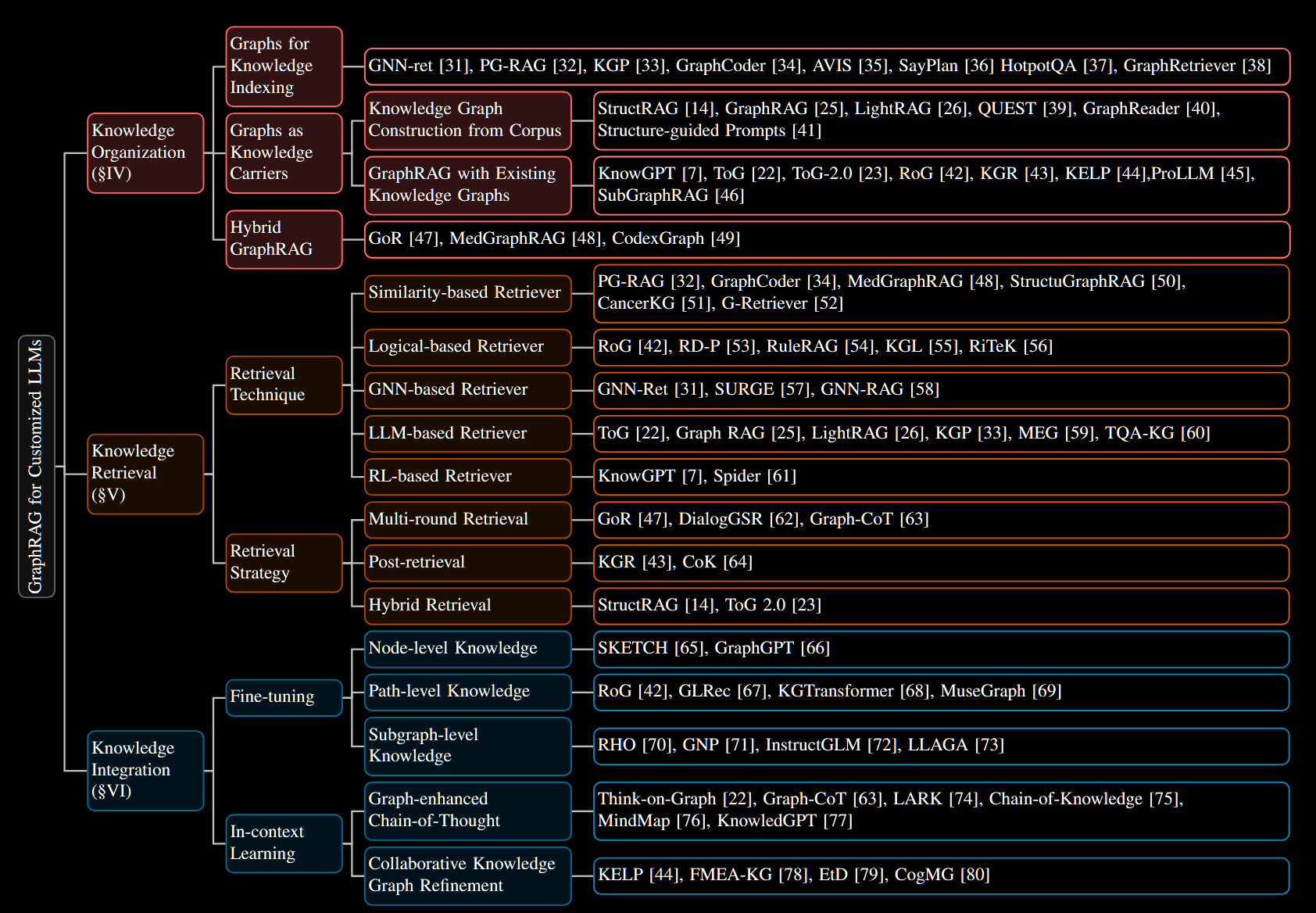Click the RL-based Retriever box
The image size is (1316, 913).
467,476
